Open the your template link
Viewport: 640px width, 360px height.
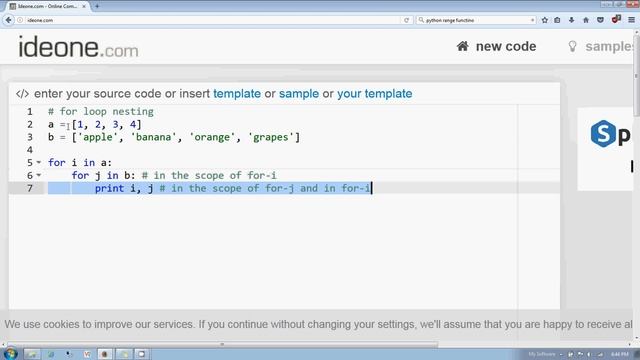(x=374, y=93)
